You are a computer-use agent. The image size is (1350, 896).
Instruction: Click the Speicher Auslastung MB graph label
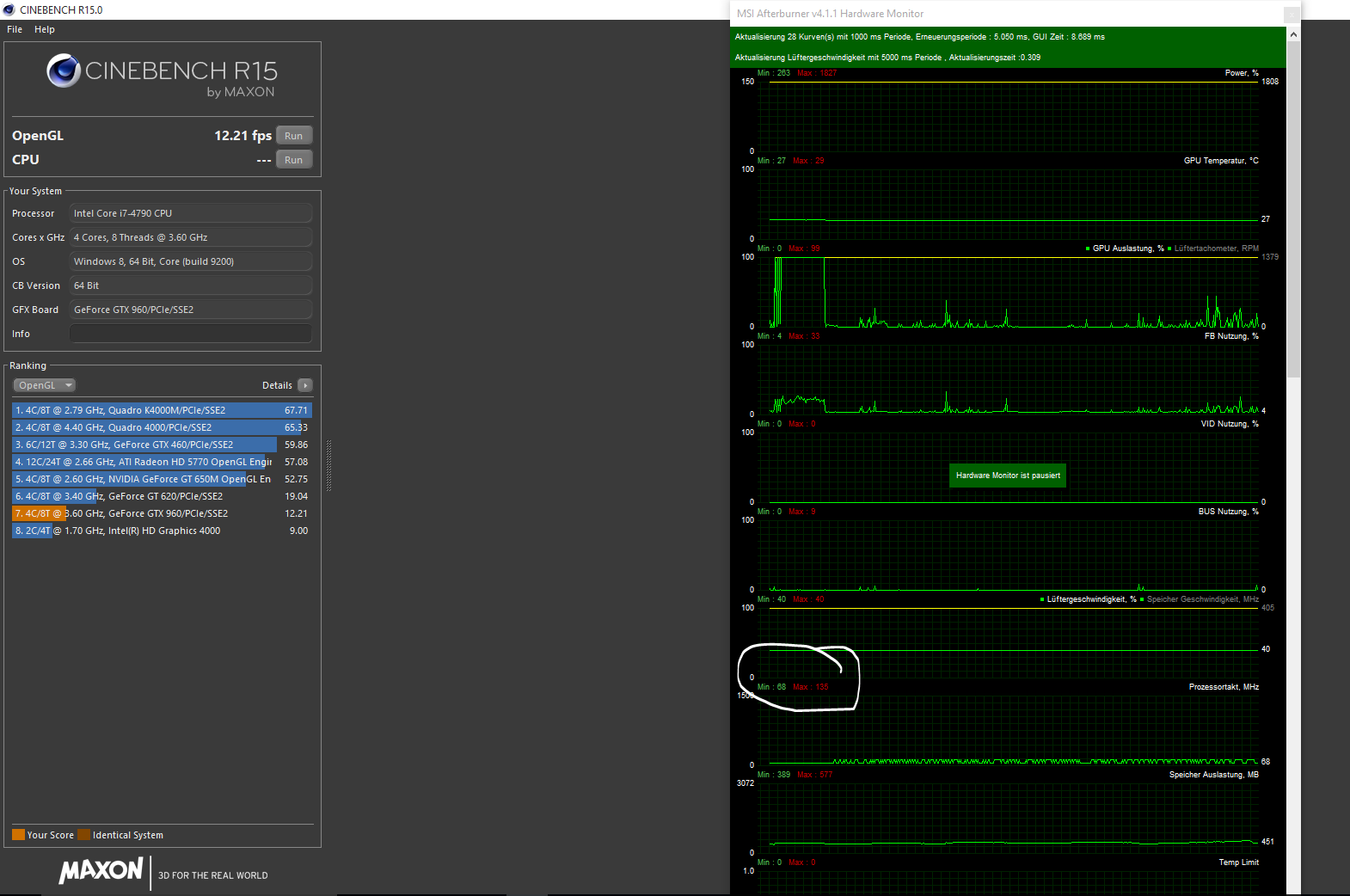pyautogui.click(x=1213, y=775)
